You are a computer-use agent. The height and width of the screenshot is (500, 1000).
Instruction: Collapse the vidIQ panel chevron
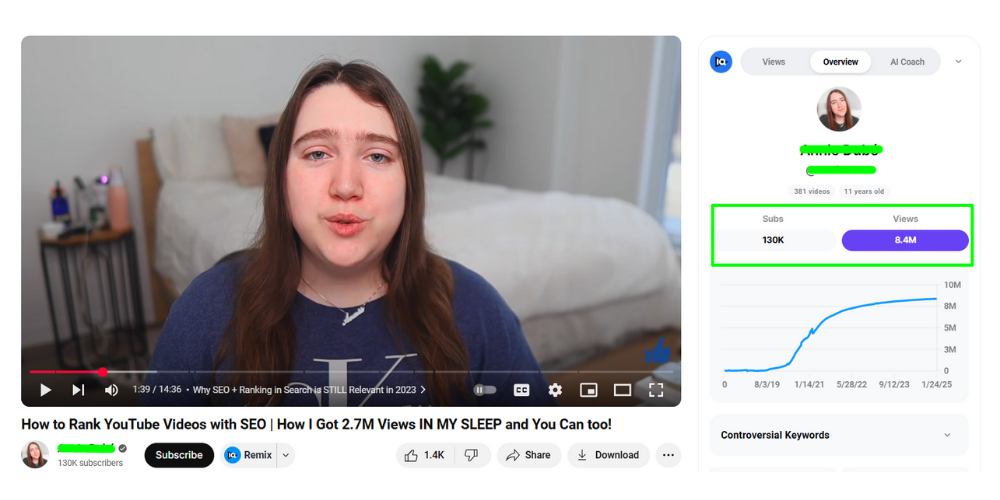tap(958, 62)
